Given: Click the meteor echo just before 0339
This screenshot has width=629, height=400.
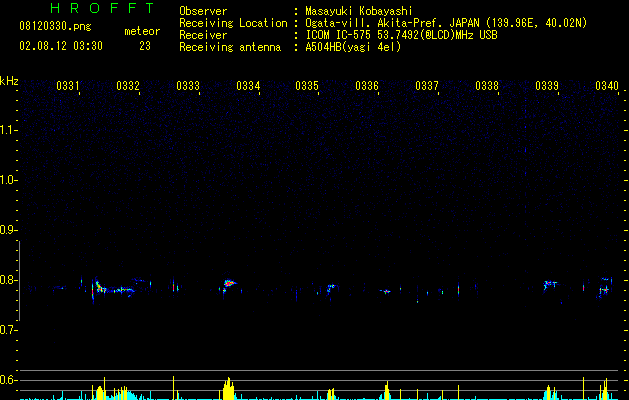Looking at the screenshot, I should (550, 285).
